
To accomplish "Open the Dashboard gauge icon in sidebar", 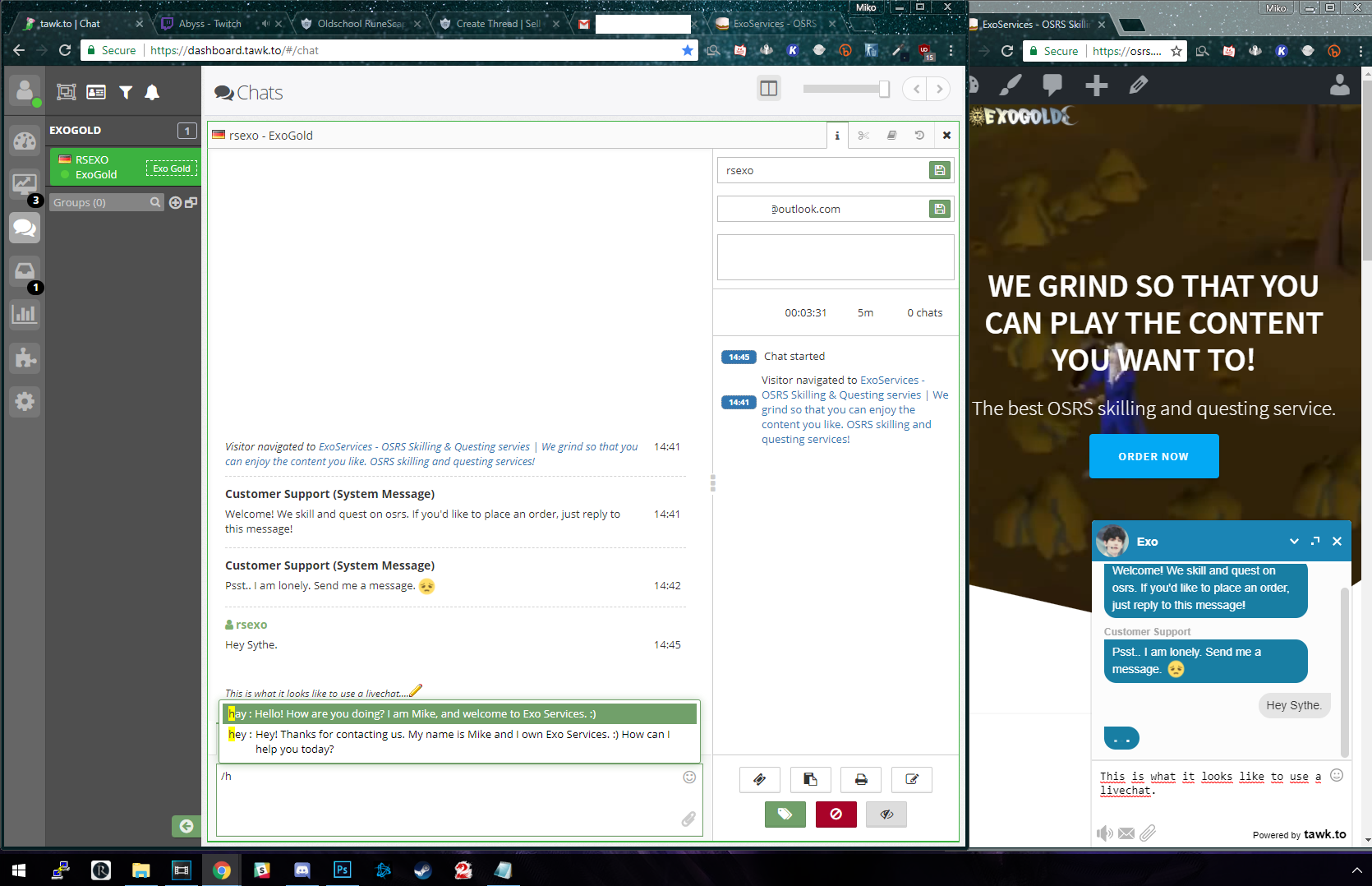I will pos(25,141).
